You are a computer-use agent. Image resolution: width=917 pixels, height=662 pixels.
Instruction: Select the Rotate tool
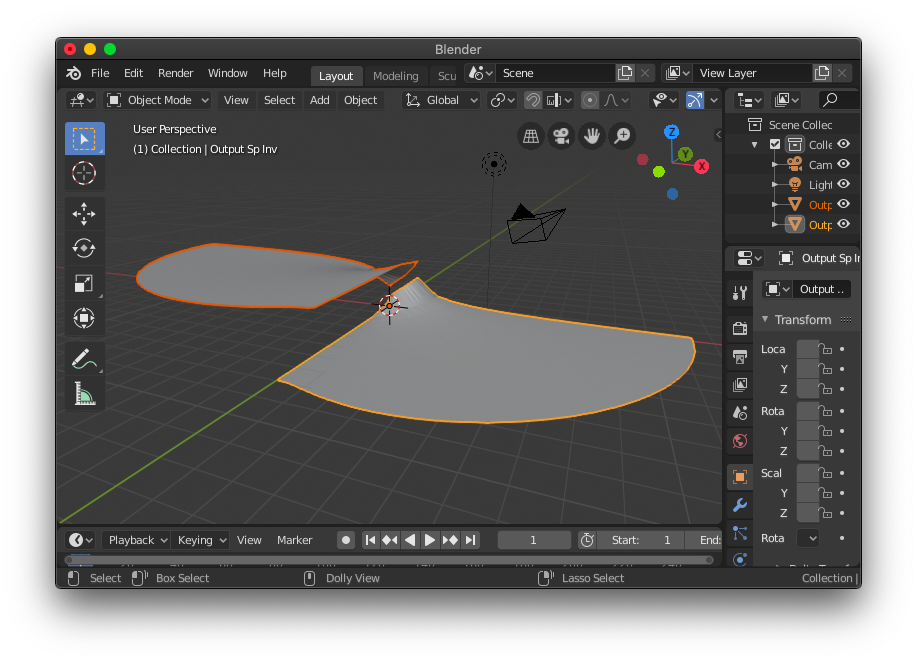[x=84, y=248]
